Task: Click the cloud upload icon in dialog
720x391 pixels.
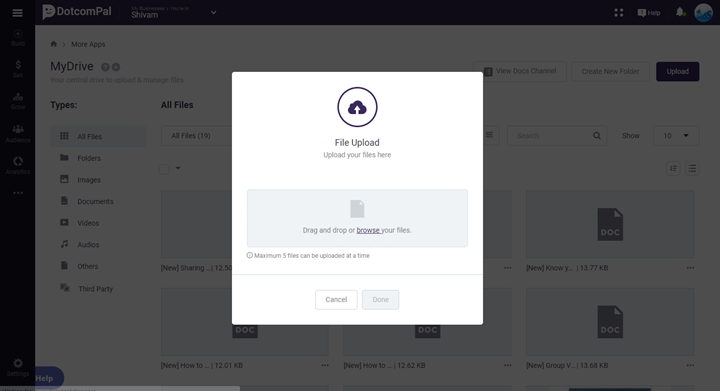Action: 357,107
